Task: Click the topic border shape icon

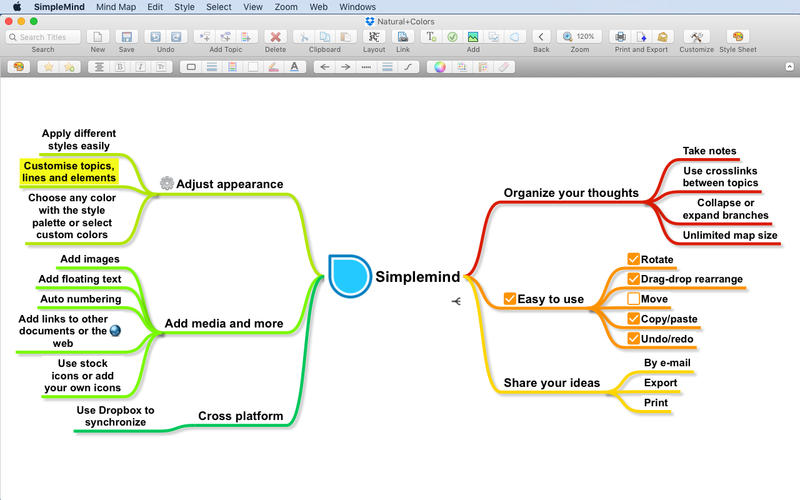Action: click(x=191, y=67)
